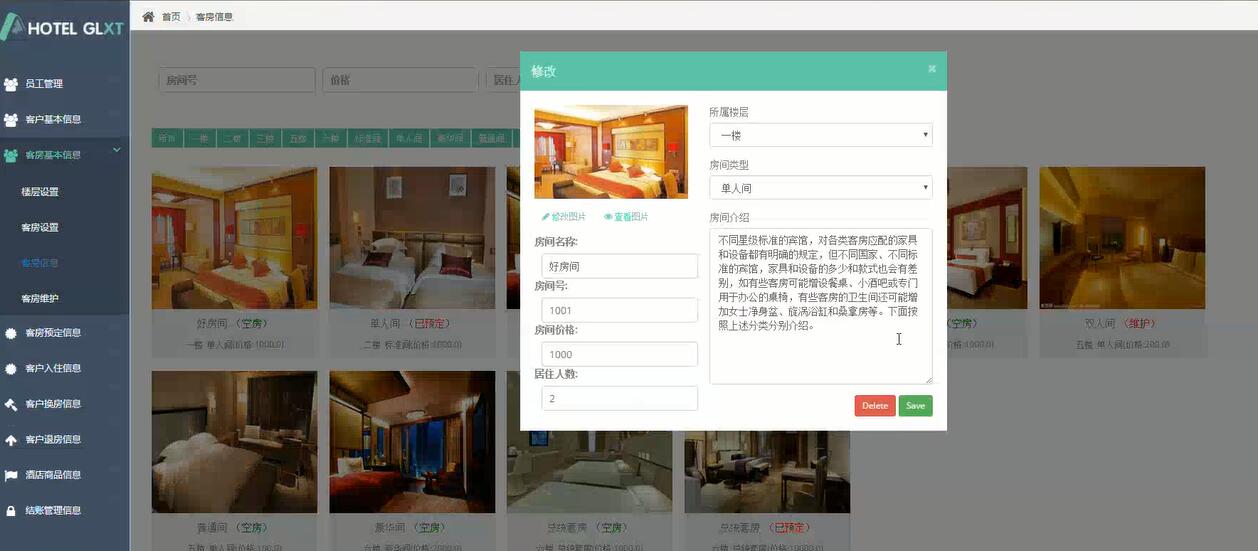Select 楼层设置 submenu item

(x=40, y=192)
